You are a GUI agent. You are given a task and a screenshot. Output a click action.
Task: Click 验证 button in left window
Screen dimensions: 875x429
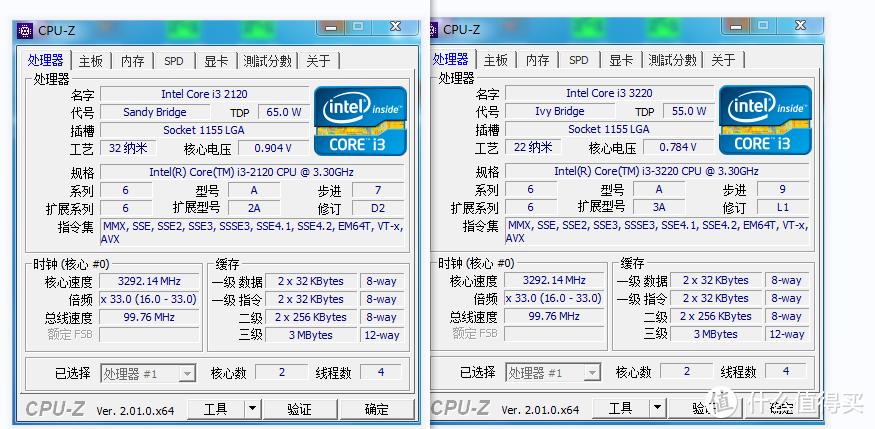[300, 409]
